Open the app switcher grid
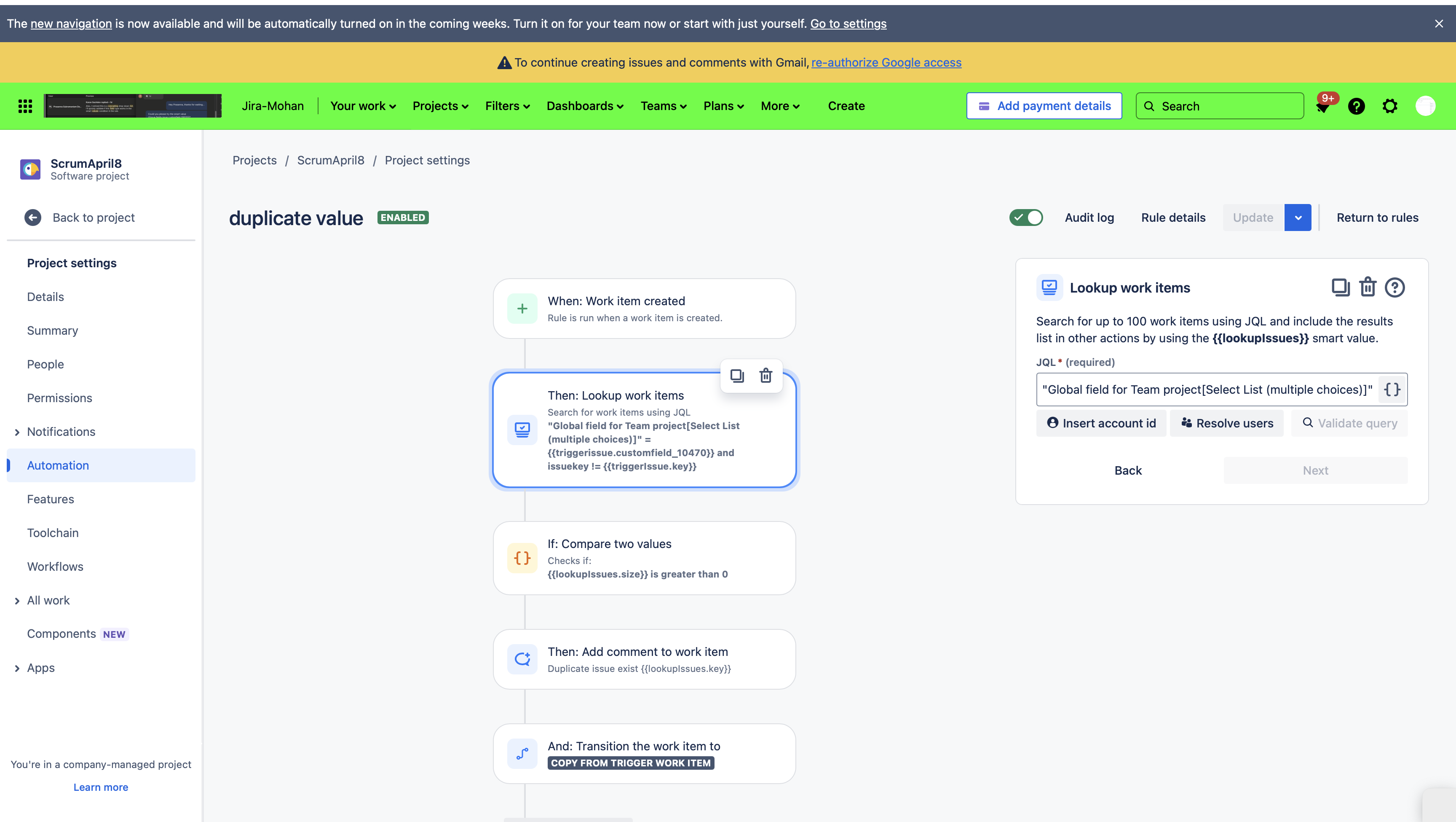 [x=25, y=106]
